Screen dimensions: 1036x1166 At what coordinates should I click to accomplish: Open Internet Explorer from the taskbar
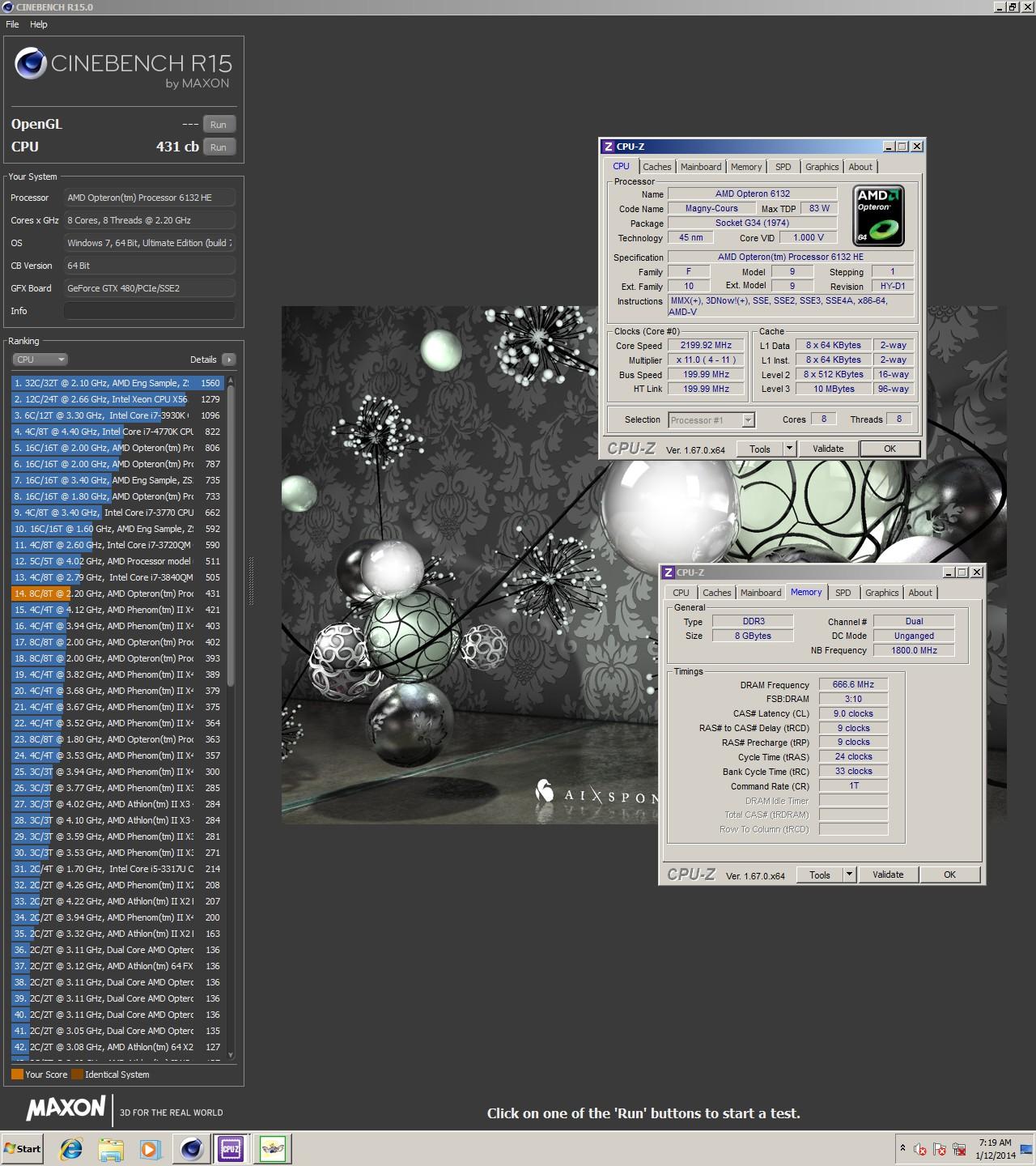(x=71, y=1148)
